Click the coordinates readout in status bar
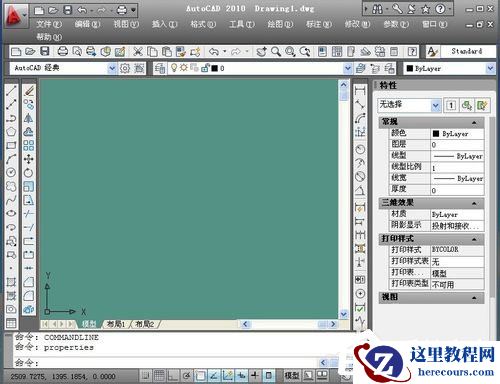The width and height of the screenshot is (500, 384). coord(63,376)
